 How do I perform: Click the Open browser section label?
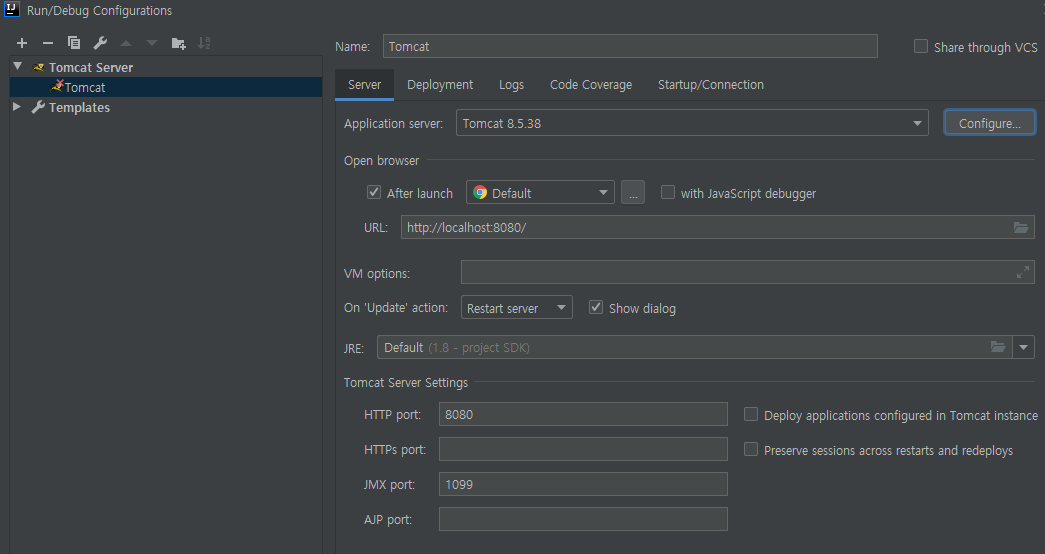(381, 161)
